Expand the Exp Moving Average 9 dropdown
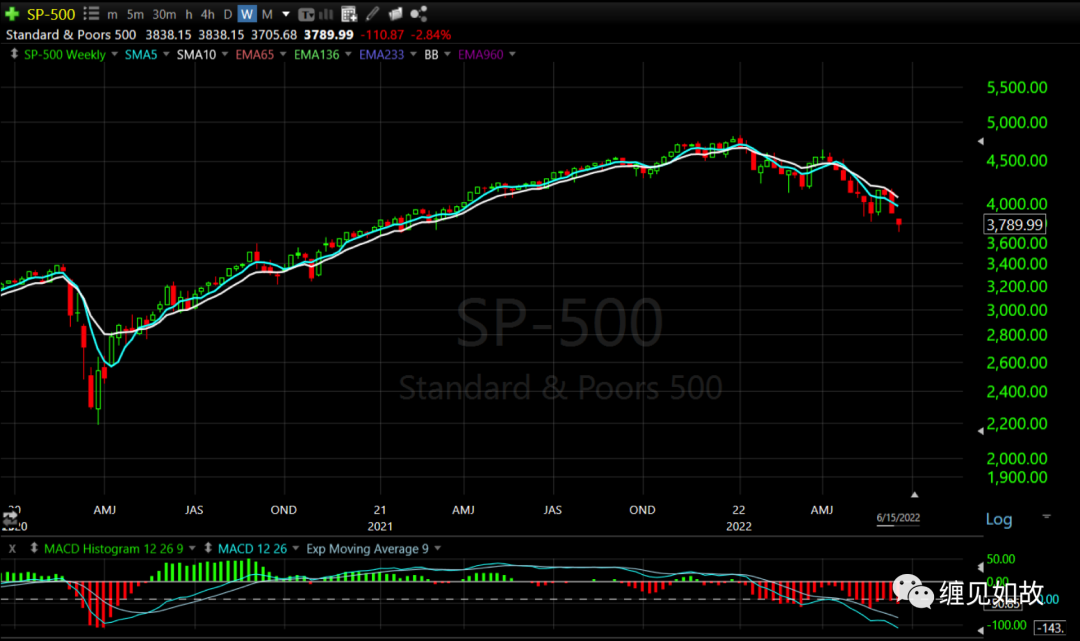Screen dimensions: 1080x641 pyautogui.click(x=437, y=548)
